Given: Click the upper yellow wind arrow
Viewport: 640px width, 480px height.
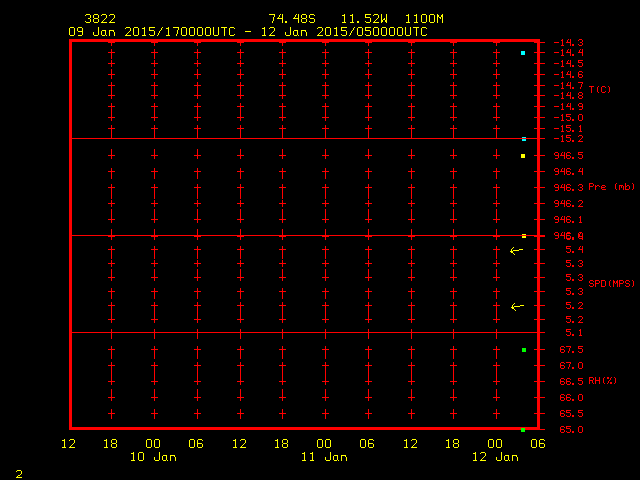Looking at the screenshot, I should 516,250.
